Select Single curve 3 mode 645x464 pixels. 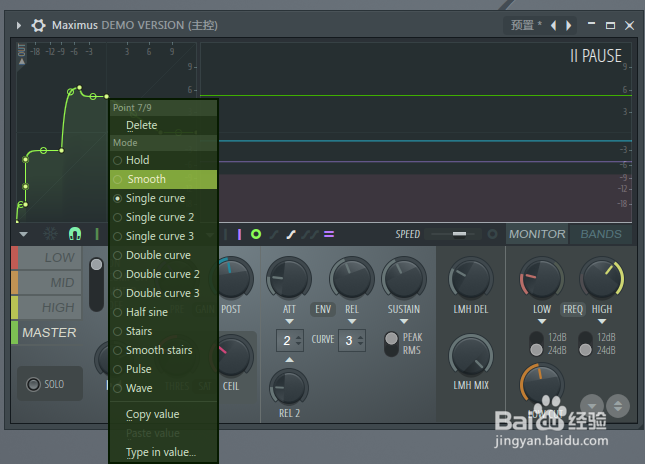point(163,236)
